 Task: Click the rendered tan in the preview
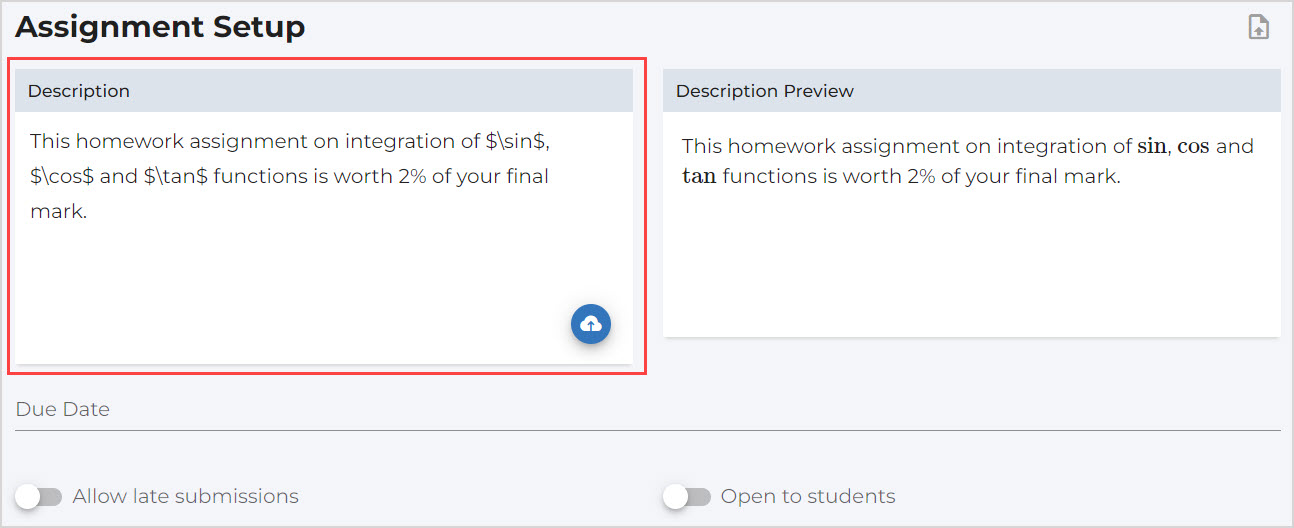(x=699, y=178)
